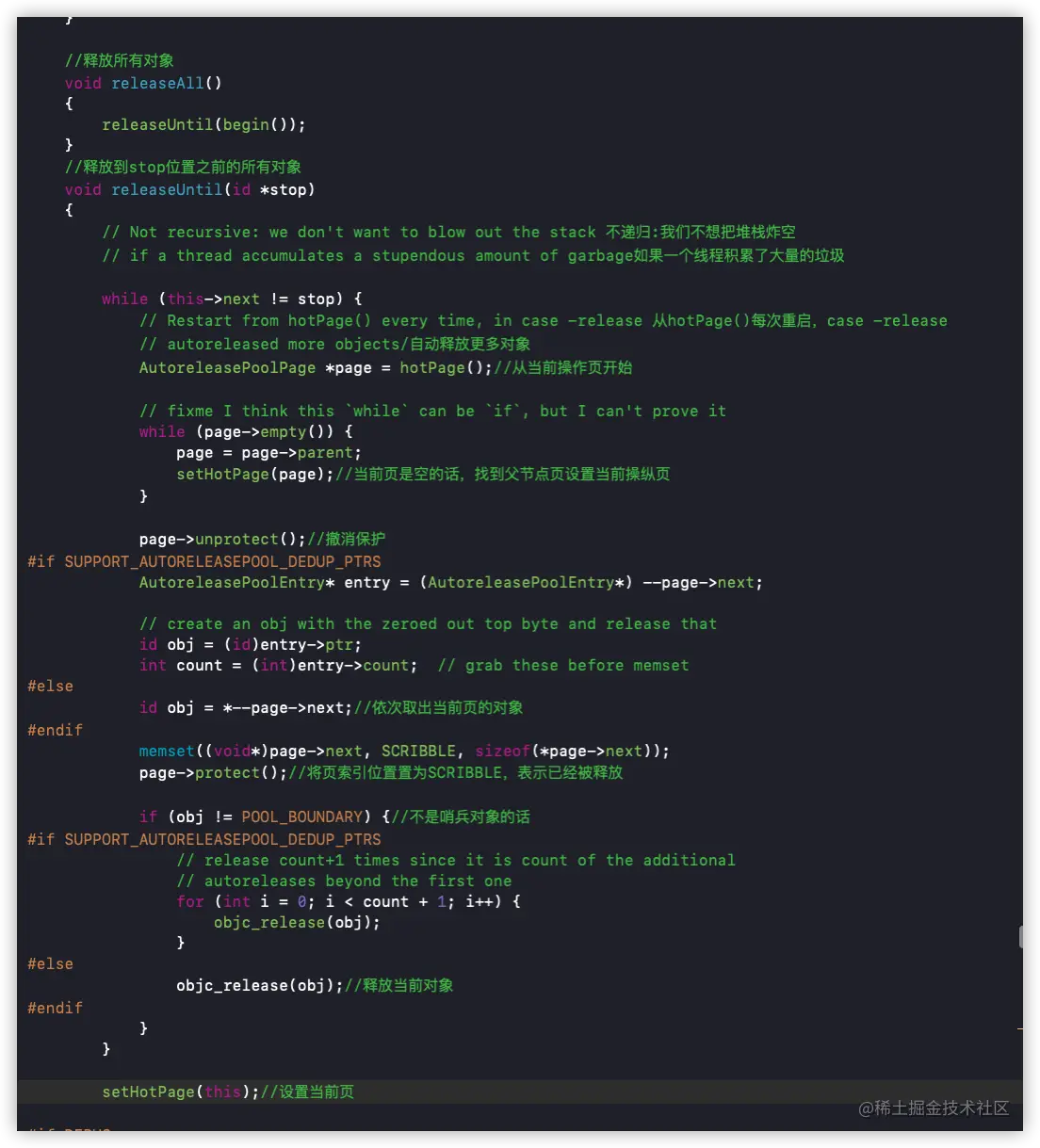Click the page = page->parent; line

268,452
